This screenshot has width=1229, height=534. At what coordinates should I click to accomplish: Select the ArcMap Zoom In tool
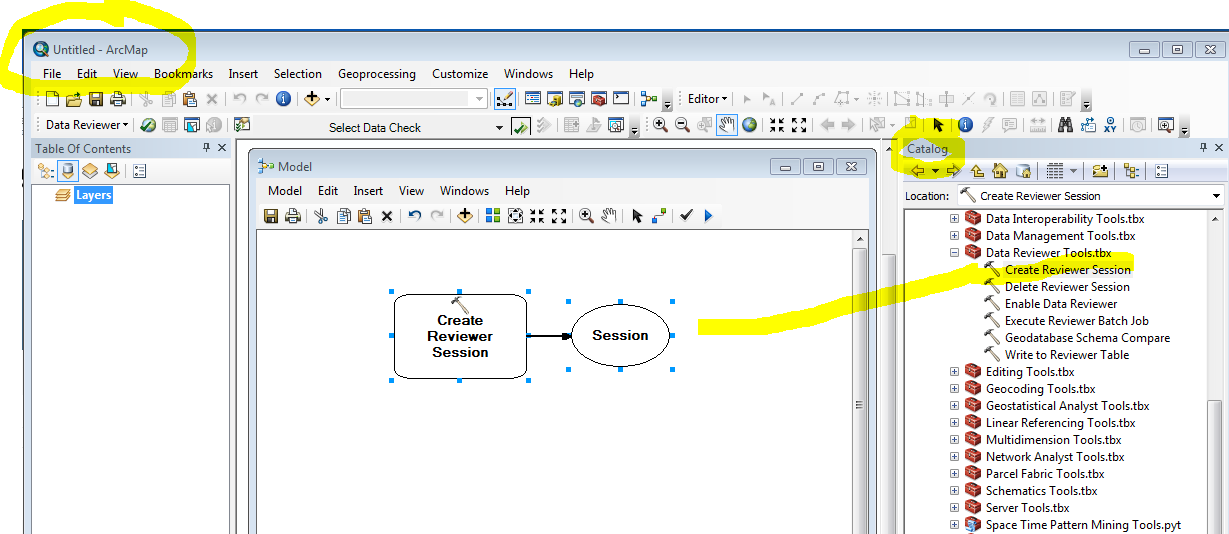click(x=661, y=125)
